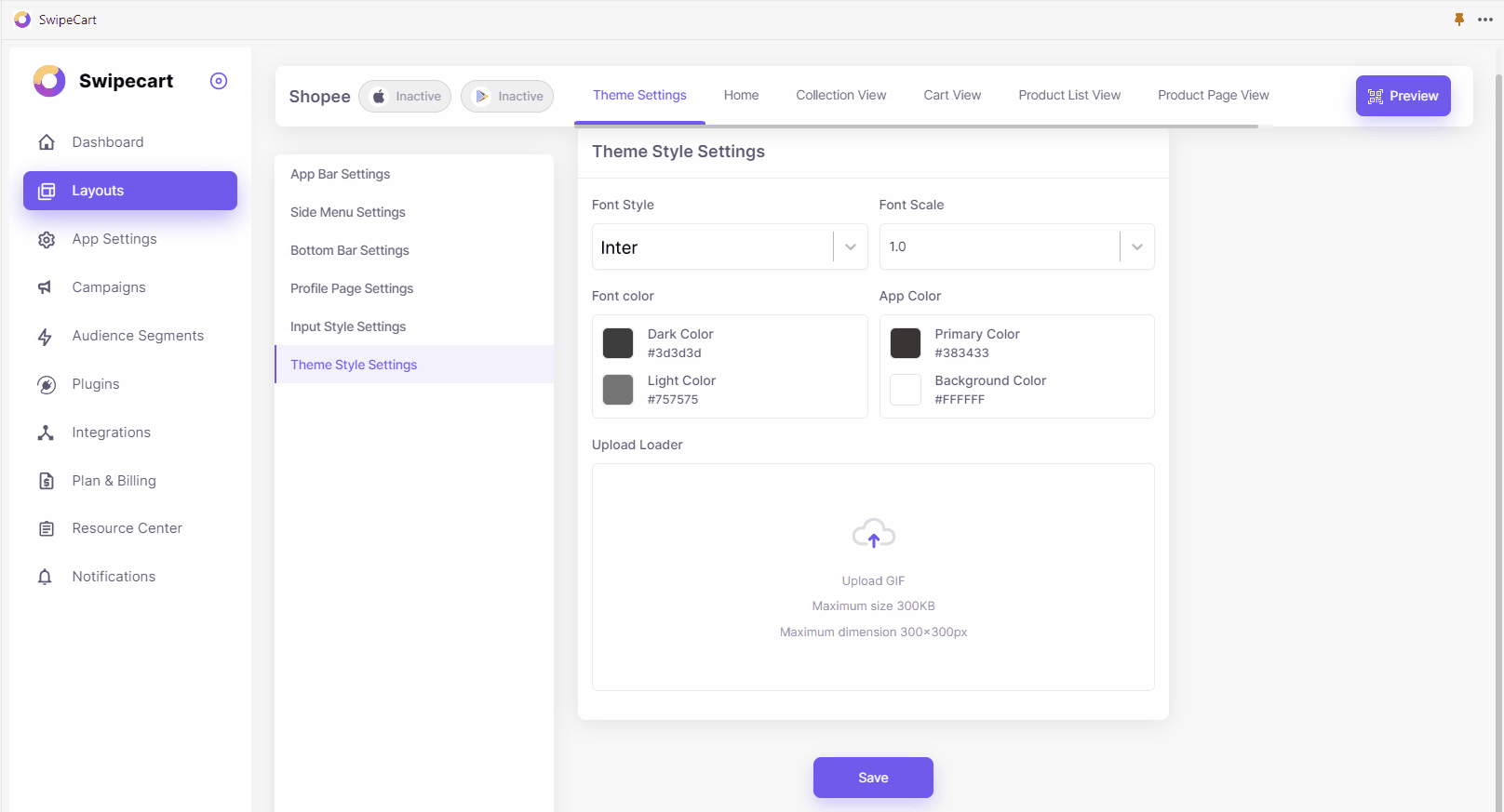Click the Shopee store name
The height and width of the screenshot is (812, 1504).
pos(319,97)
